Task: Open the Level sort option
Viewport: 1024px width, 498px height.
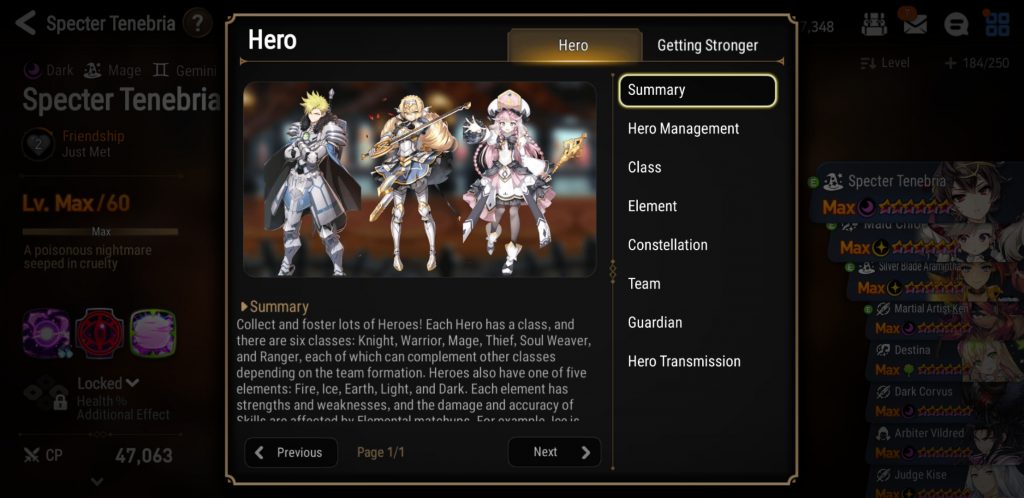Action: point(886,63)
